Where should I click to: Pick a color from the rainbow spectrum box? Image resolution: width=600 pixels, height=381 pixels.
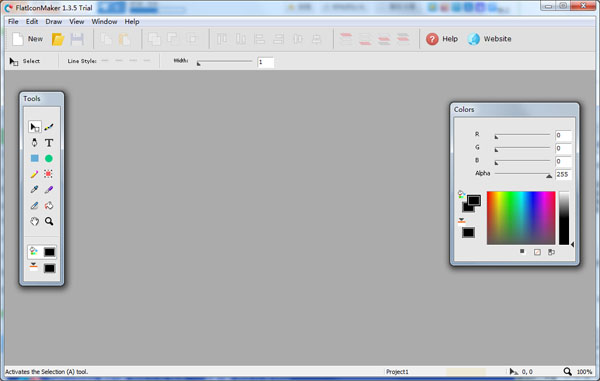(521, 218)
